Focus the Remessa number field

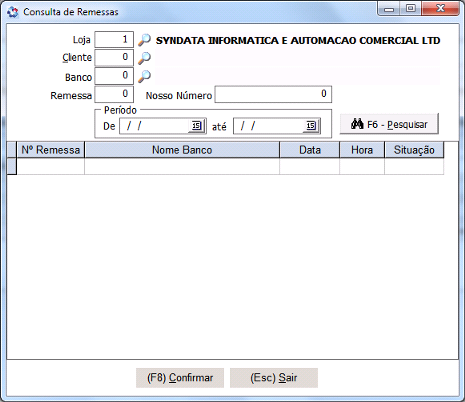point(114,94)
